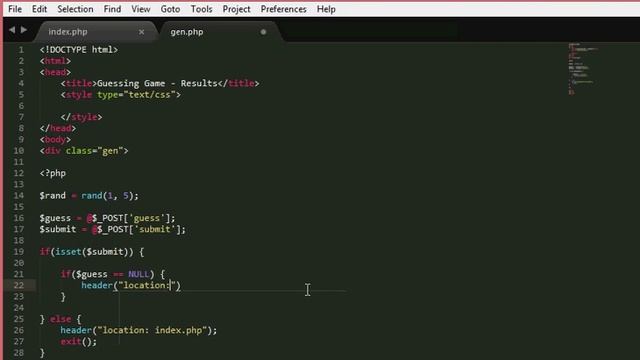640x360 pixels.
Task: Click the if($guess == NULL) line
Action: (x=113, y=274)
